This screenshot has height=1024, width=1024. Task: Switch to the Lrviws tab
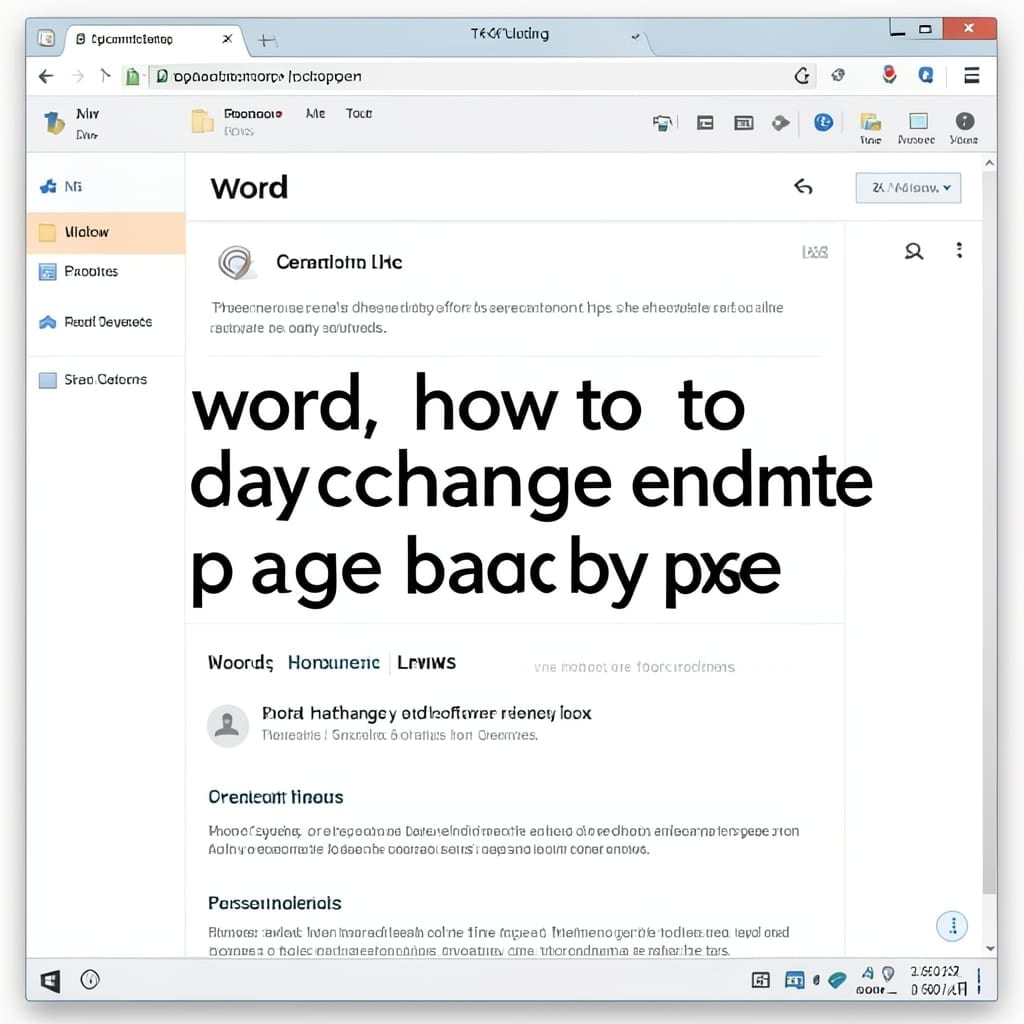pos(426,663)
